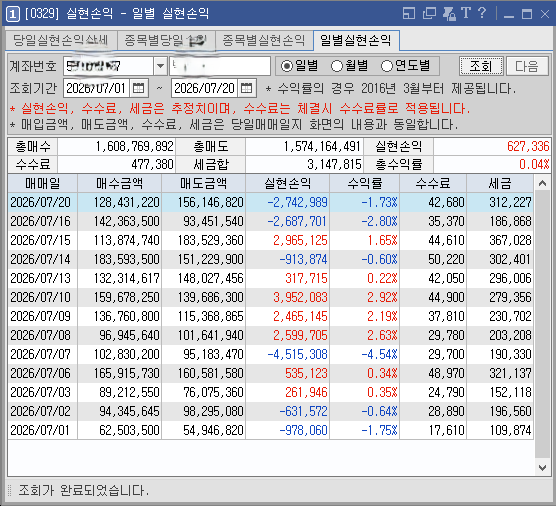Sort by 매매일 column header
The width and height of the screenshot is (556, 506).
tap(43, 183)
